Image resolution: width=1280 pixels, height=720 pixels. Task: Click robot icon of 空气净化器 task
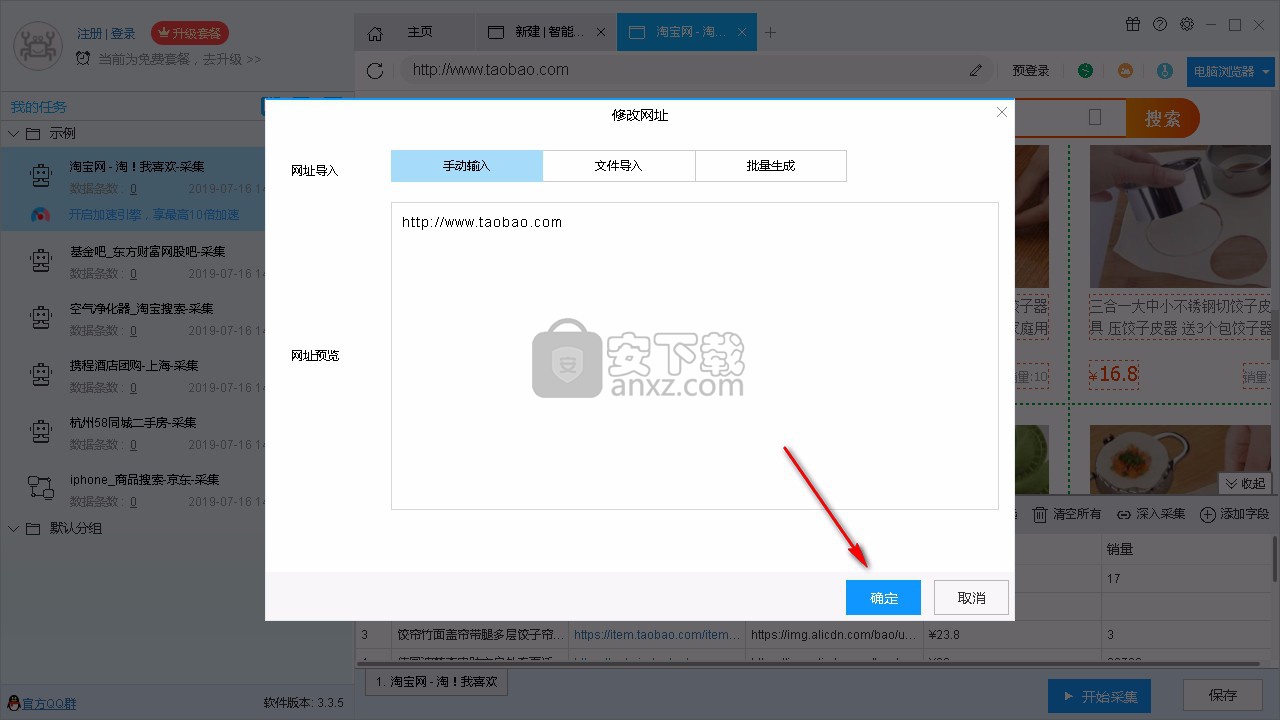pos(40,319)
